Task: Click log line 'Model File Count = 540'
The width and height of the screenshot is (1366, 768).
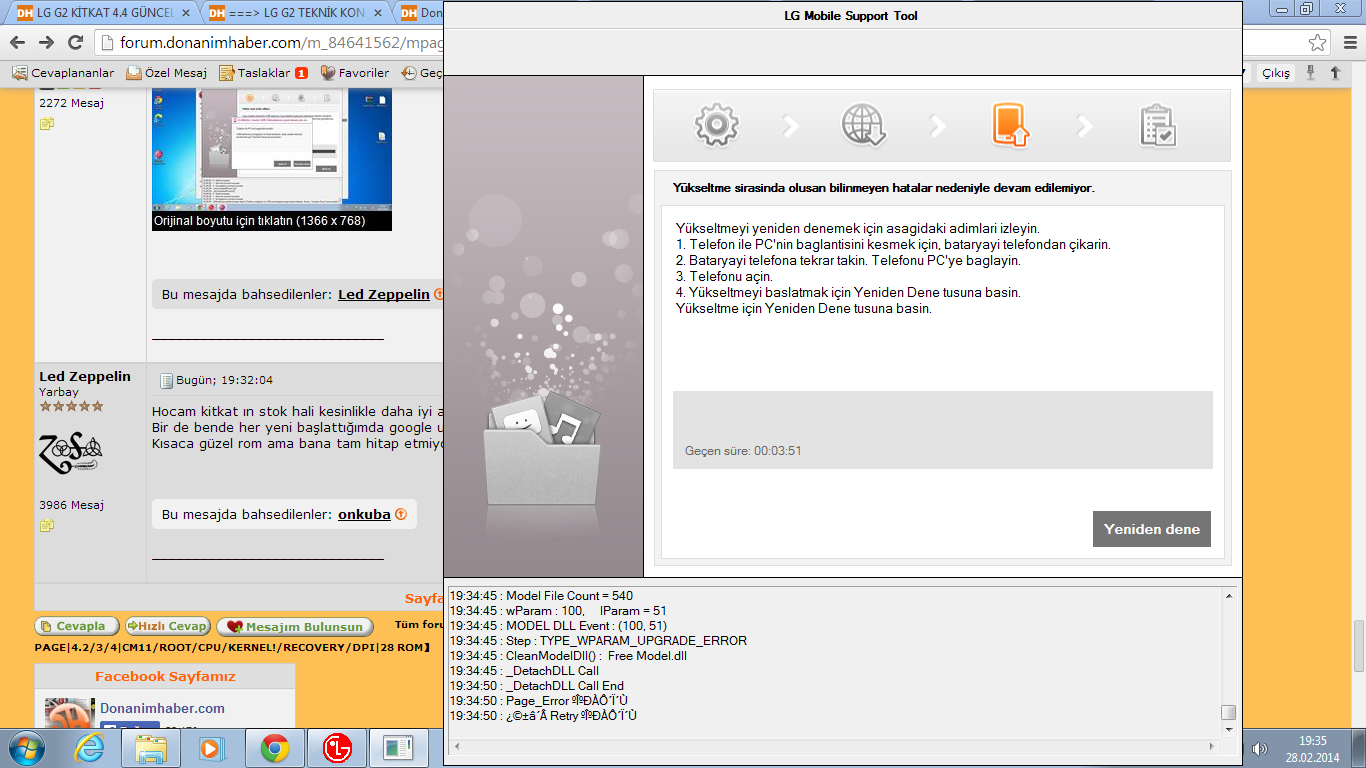Action: (x=541, y=596)
